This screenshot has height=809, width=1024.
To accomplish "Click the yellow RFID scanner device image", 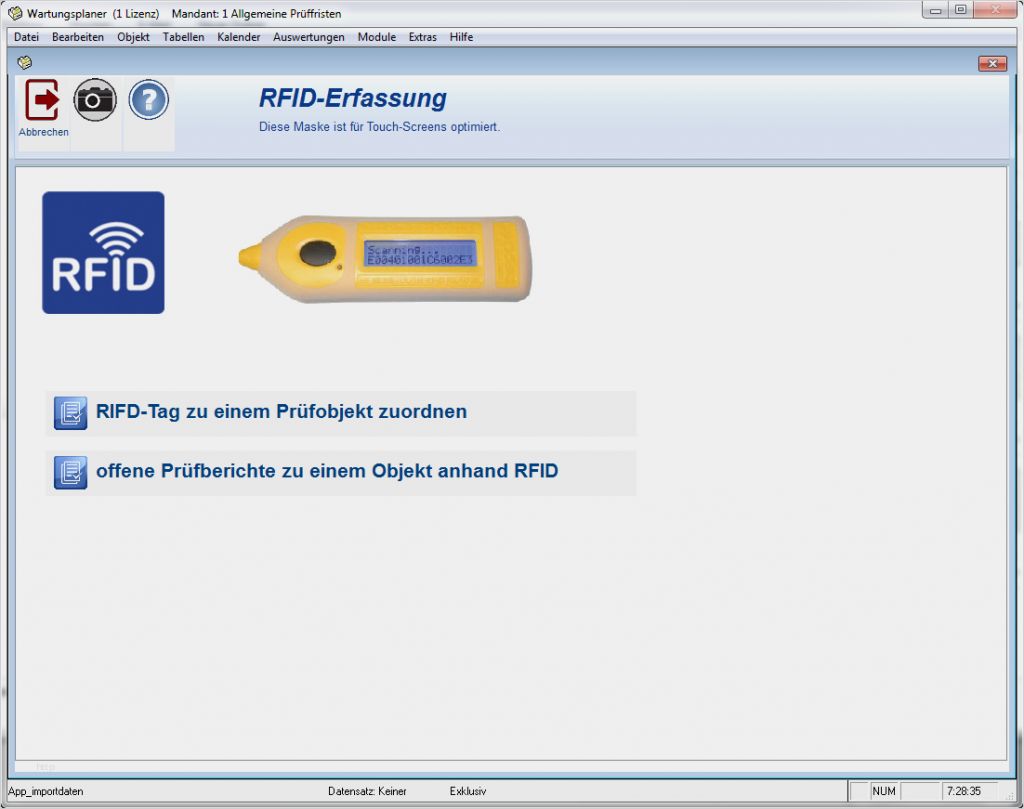I will [x=385, y=255].
